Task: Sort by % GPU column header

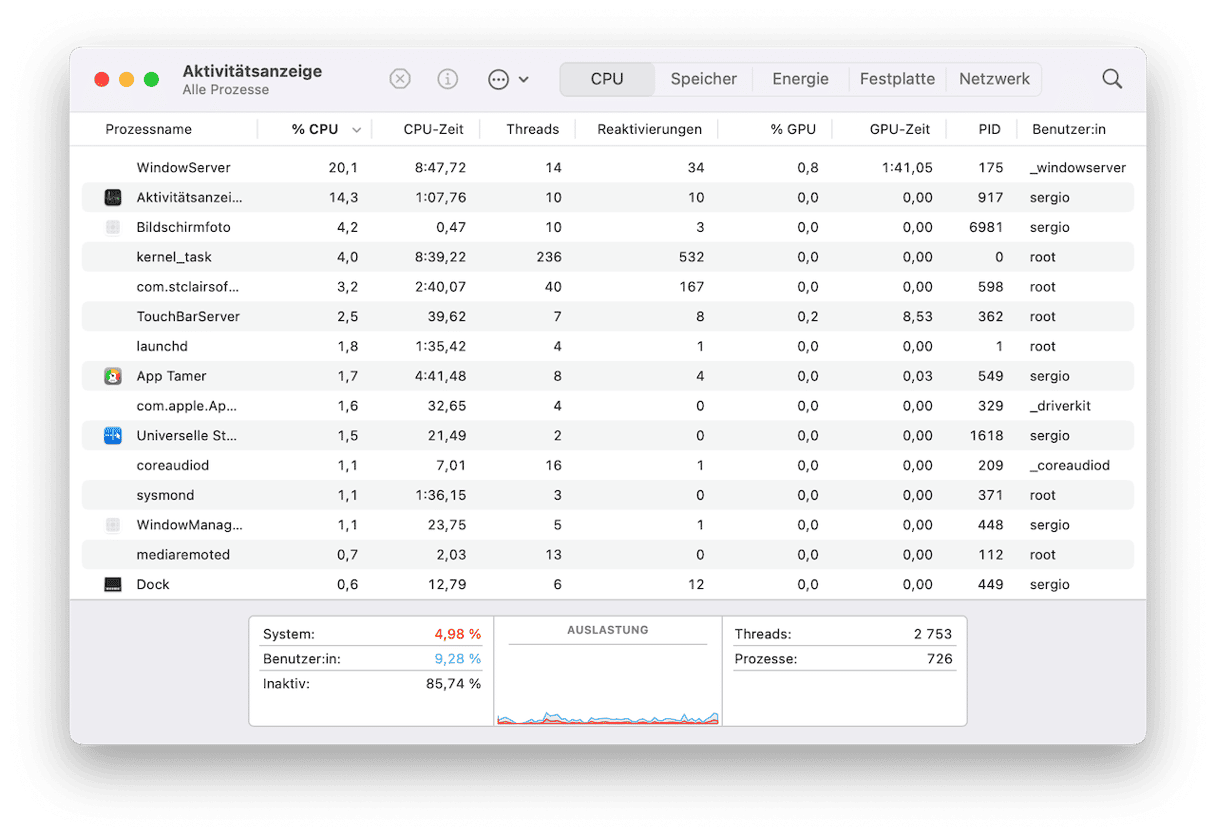Action: pos(793,129)
